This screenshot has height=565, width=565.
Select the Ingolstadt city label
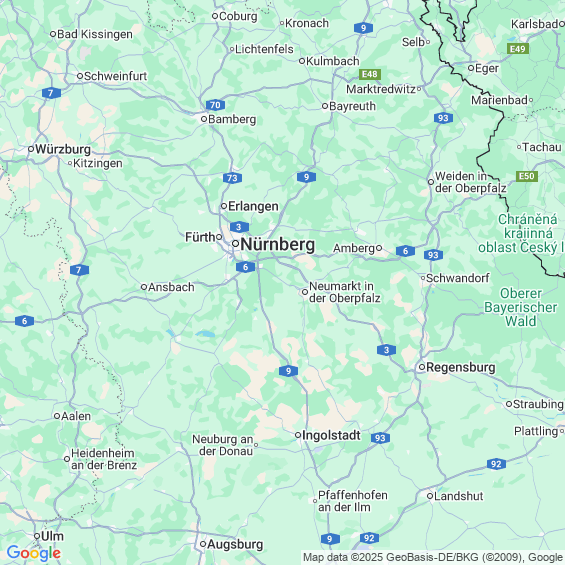331,435
